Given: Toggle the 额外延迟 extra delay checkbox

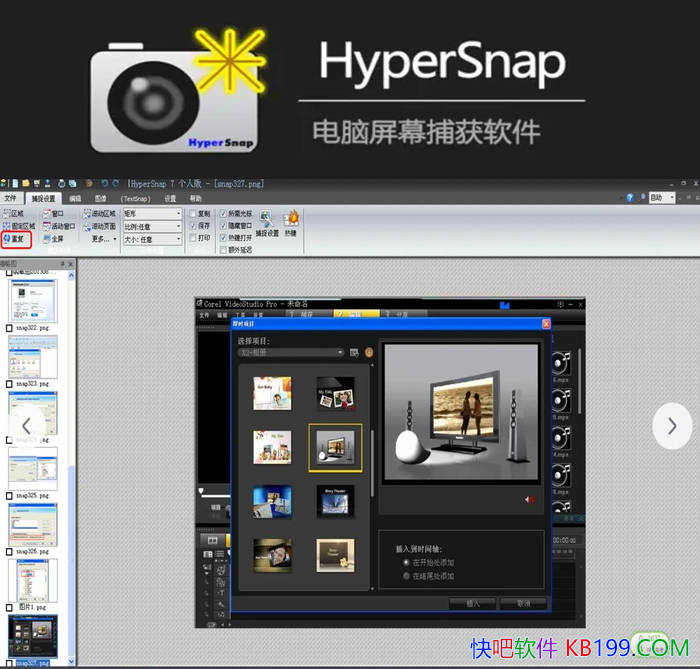Looking at the screenshot, I should [x=223, y=250].
